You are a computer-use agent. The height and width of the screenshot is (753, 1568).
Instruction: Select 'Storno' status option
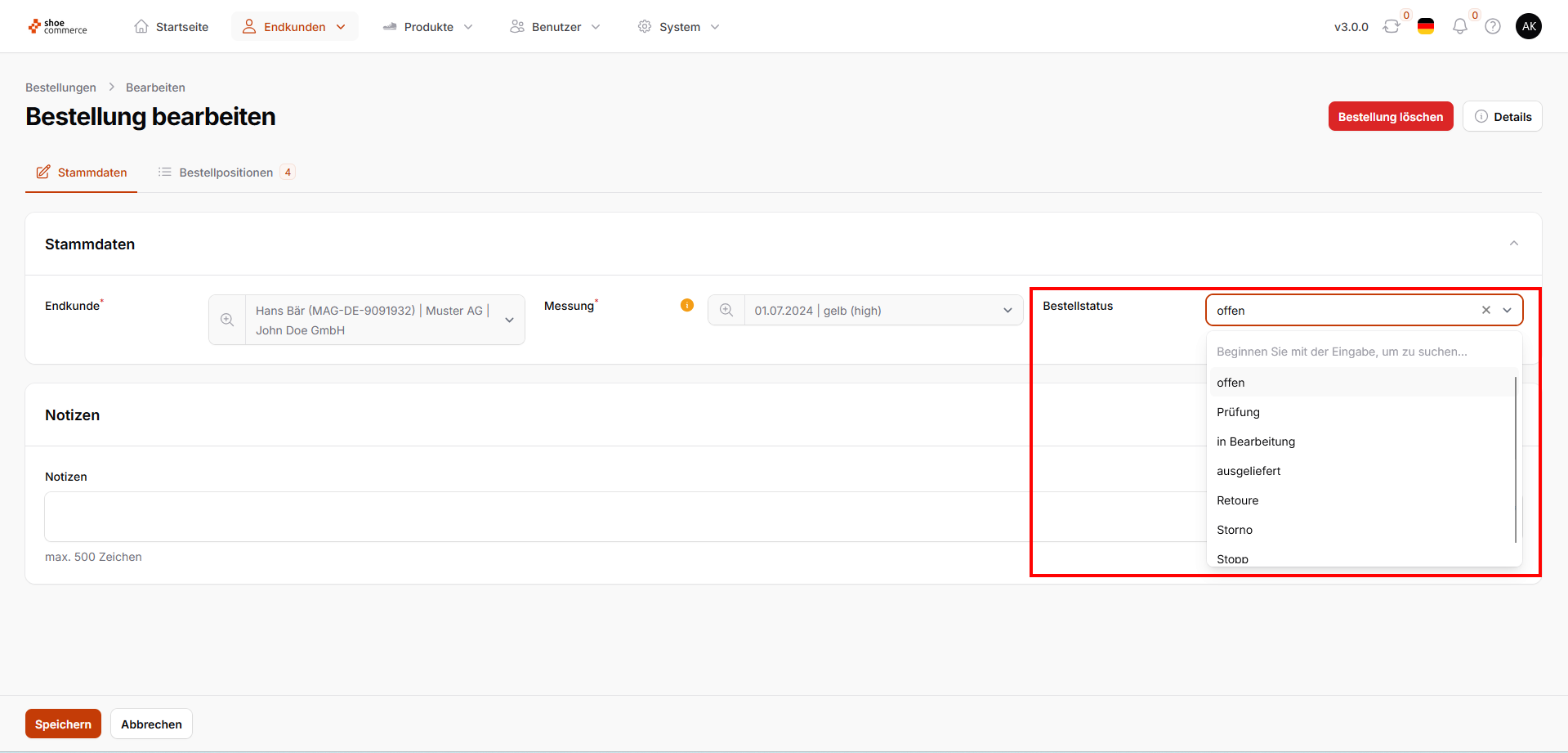point(1362,530)
